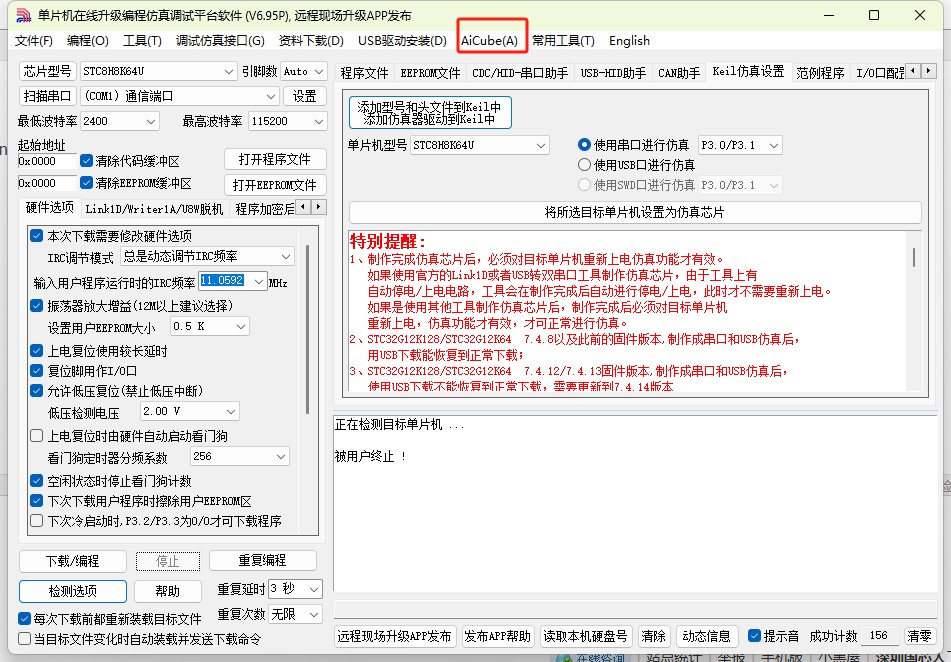Toggle 清除代码缓冲区 checkbox
951x662 pixels.
86,161
